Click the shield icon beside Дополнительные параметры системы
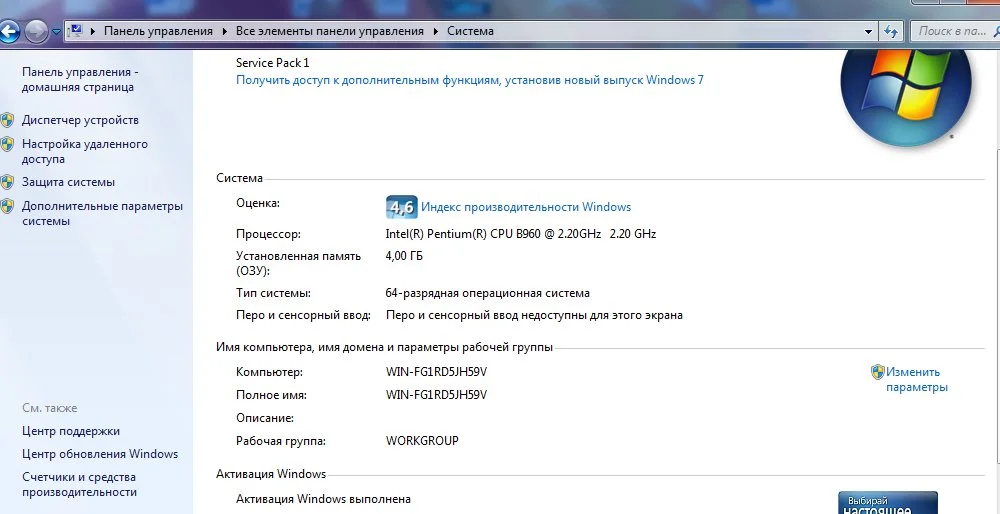 [x=7, y=206]
